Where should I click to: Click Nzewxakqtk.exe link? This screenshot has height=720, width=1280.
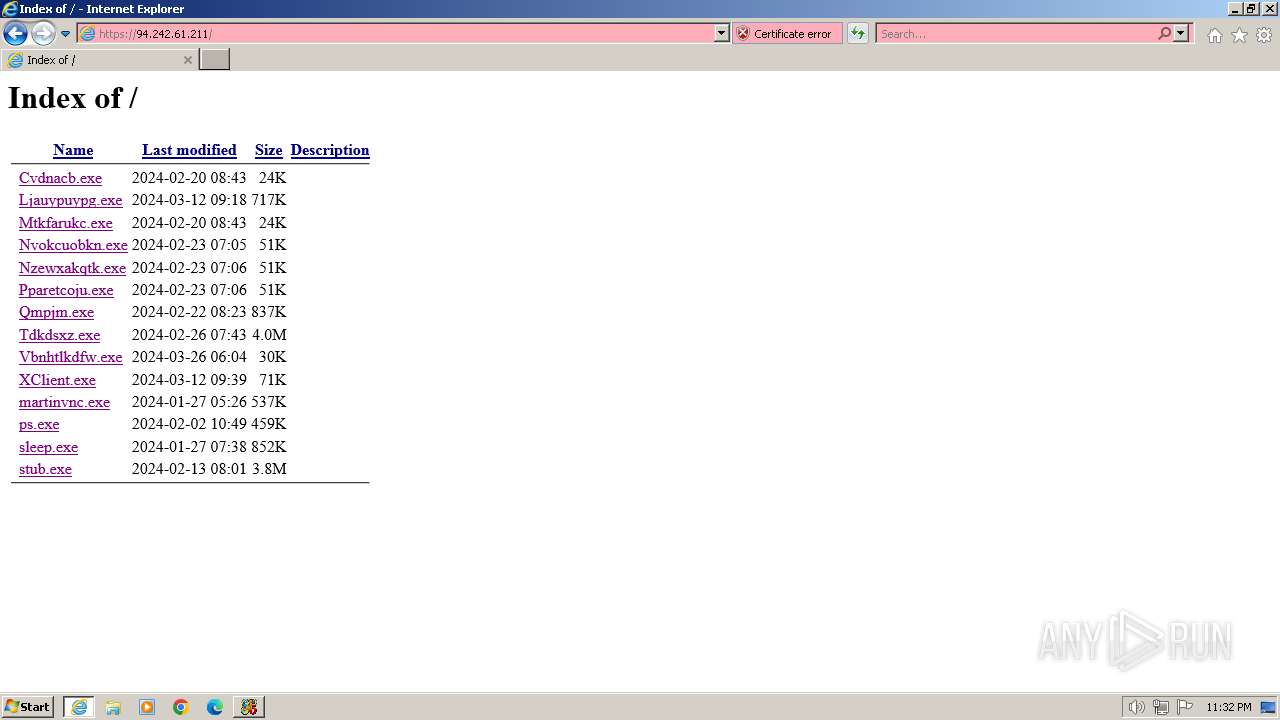[72, 268]
